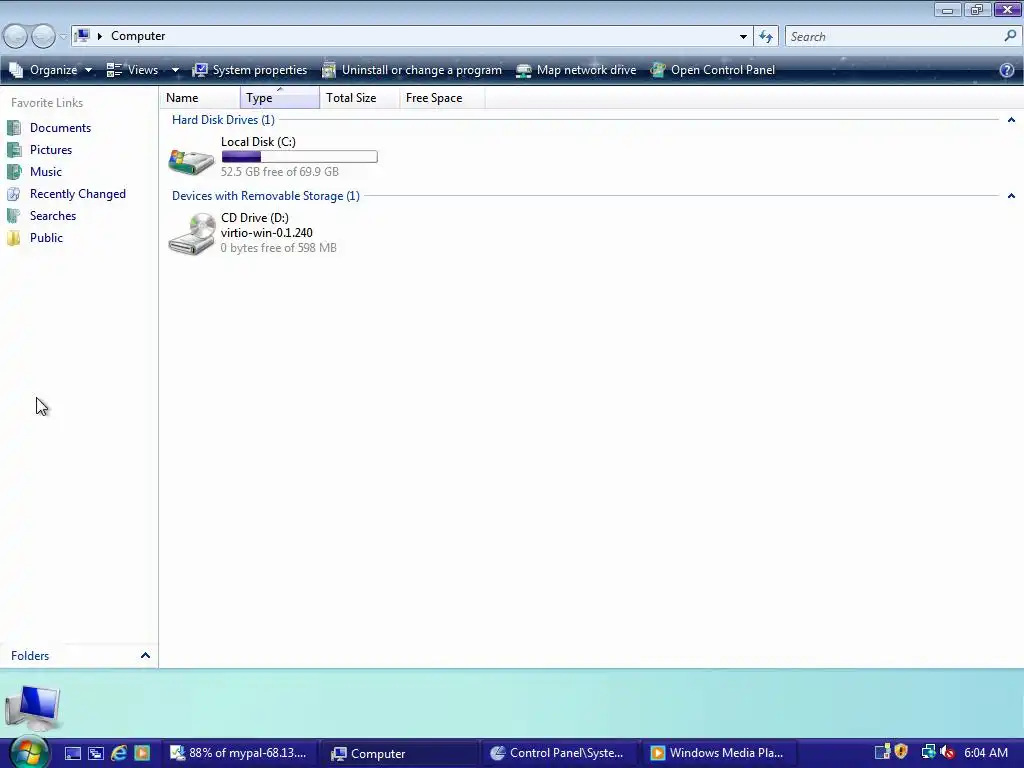
Task: Click 'Computer' in the address bar
Action: click(138, 36)
